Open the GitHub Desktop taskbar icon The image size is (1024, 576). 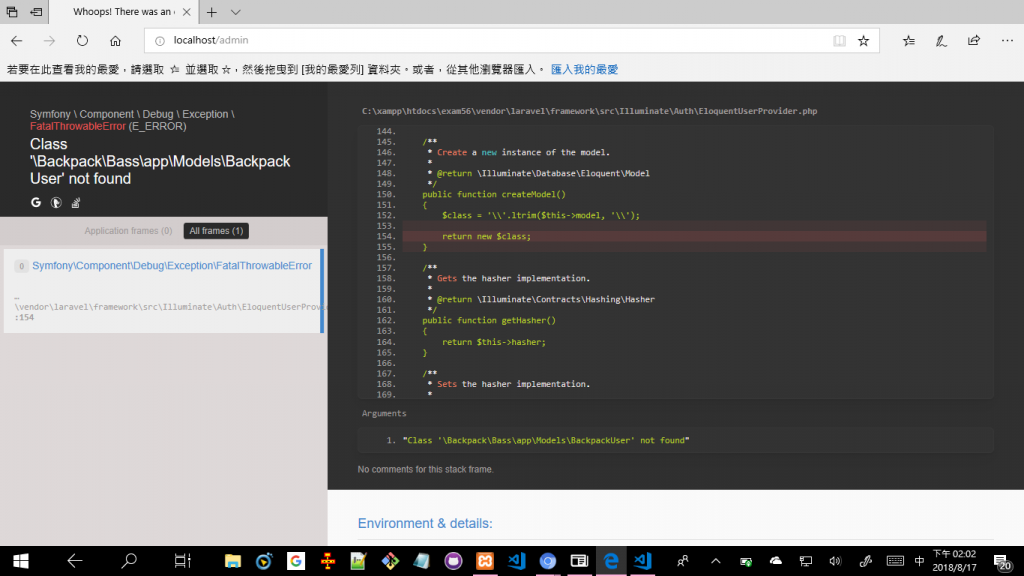coord(453,561)
